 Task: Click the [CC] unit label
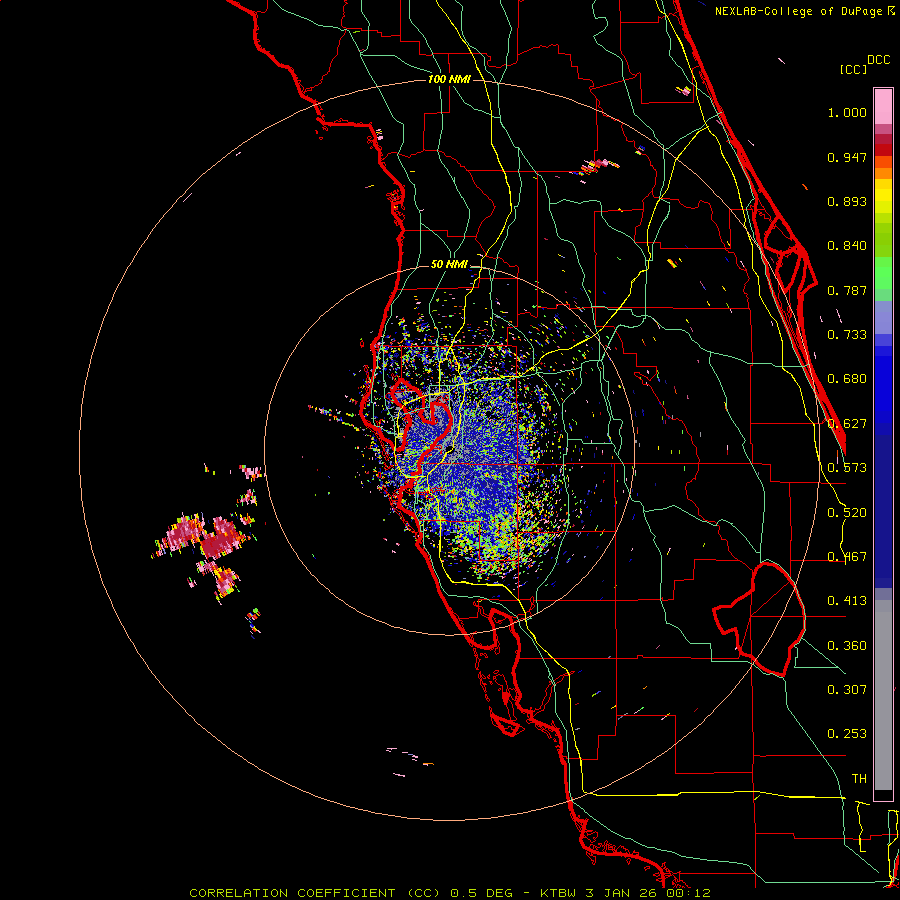point(853,69)
